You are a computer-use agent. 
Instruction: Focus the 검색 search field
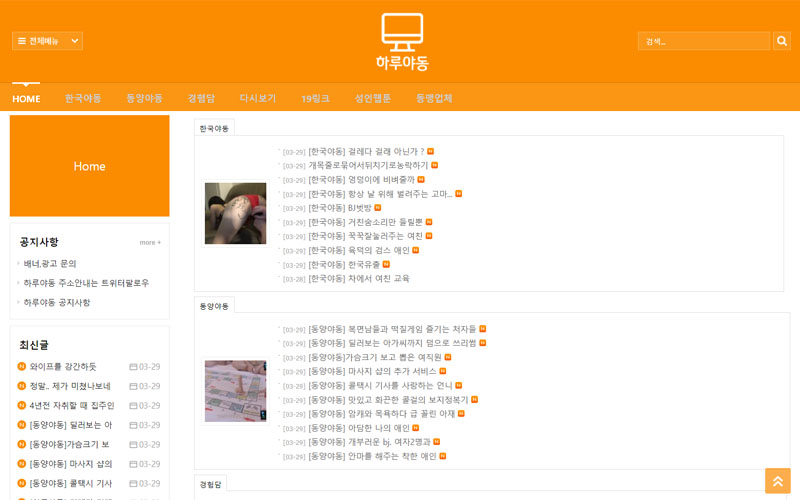click(x=704, y=41)
